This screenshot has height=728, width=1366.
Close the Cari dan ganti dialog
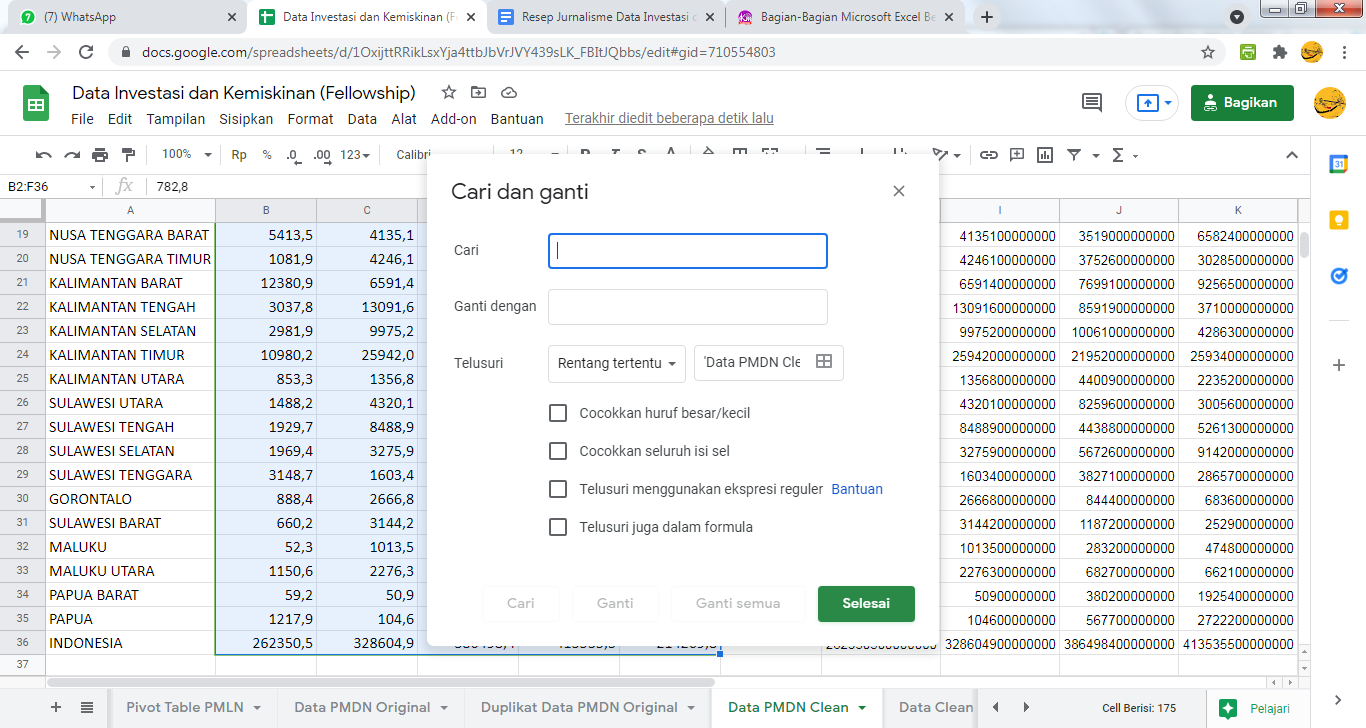click(898, 191)
